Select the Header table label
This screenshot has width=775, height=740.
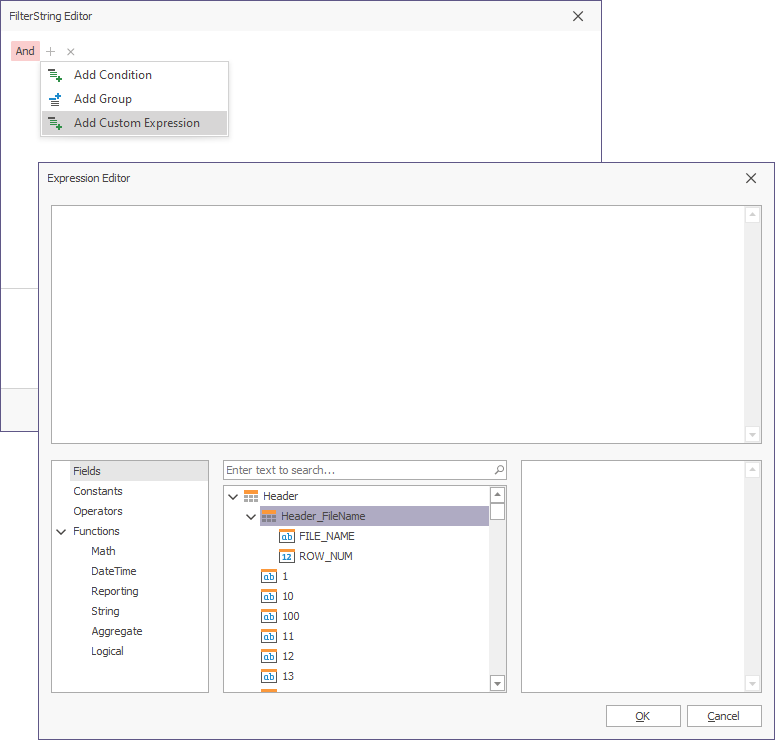tap(280, 496)
